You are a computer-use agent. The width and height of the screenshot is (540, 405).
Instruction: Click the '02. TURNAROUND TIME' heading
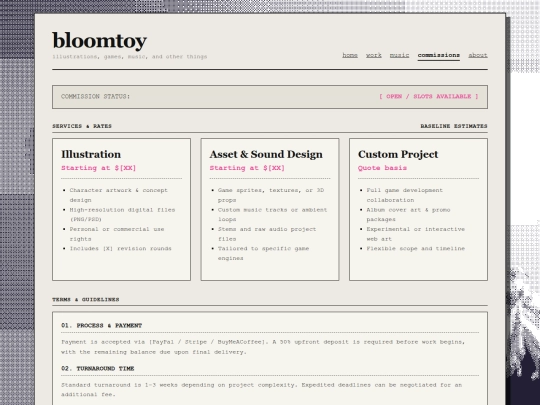coord(98,368)
